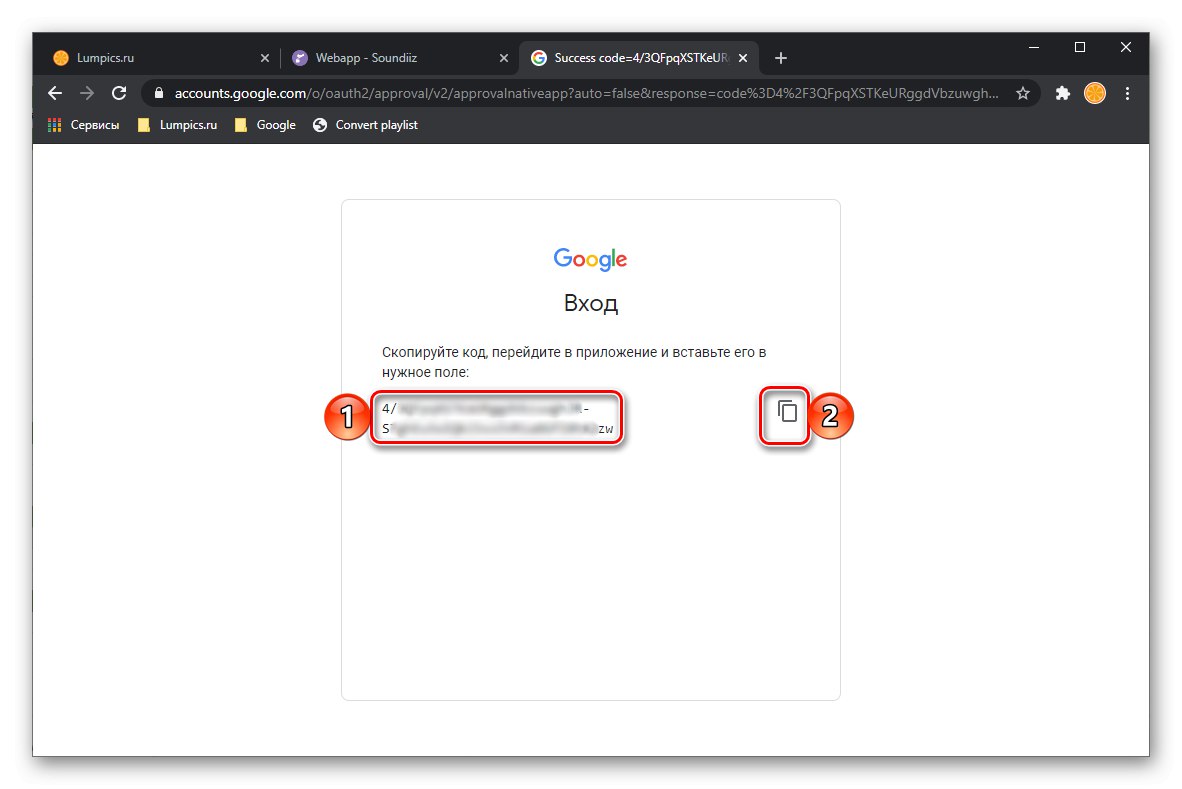Switch to the Webapp - Soundiiz tab
This screenshot has width=1182, height=789.
(400, 58)
